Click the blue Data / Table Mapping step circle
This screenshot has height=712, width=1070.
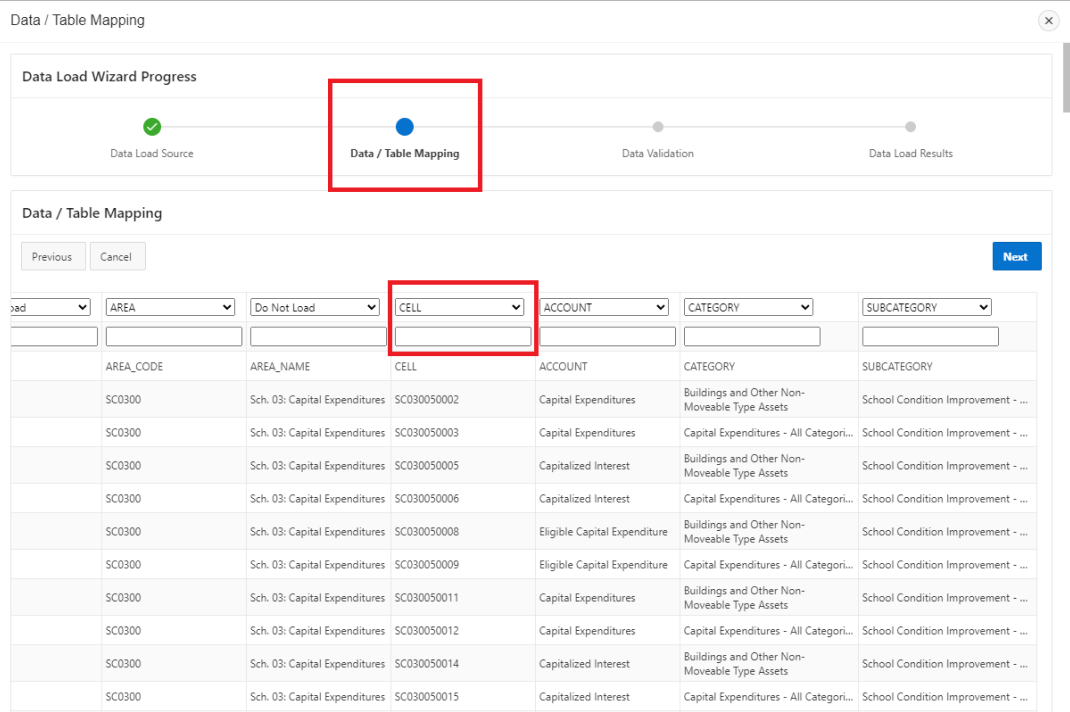404,127
